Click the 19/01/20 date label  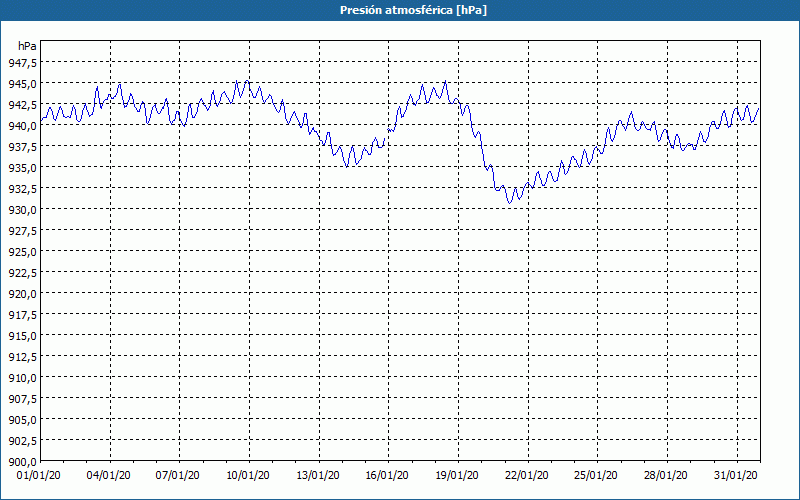tap(457, 476)
